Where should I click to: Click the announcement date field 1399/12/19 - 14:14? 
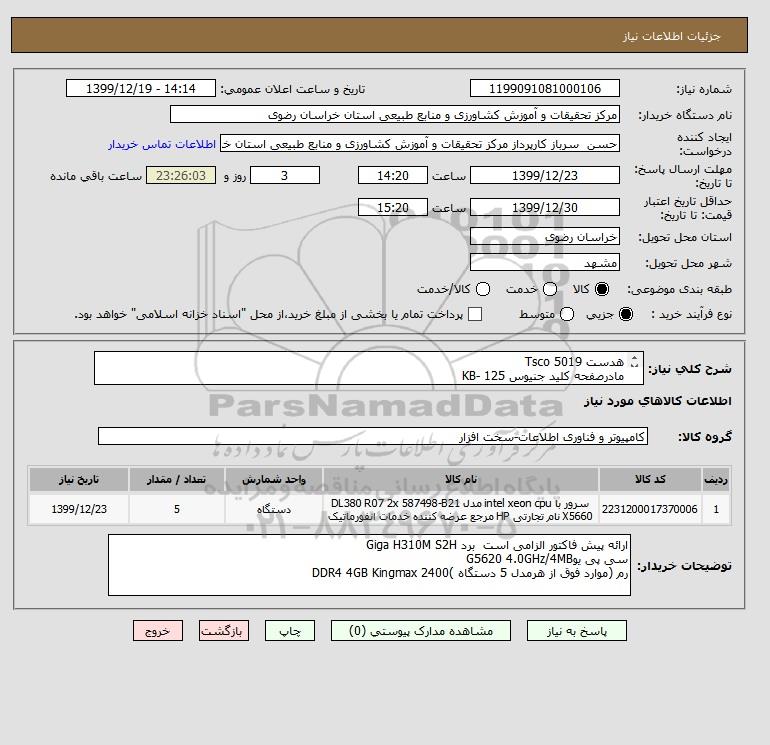pos(140,88)
